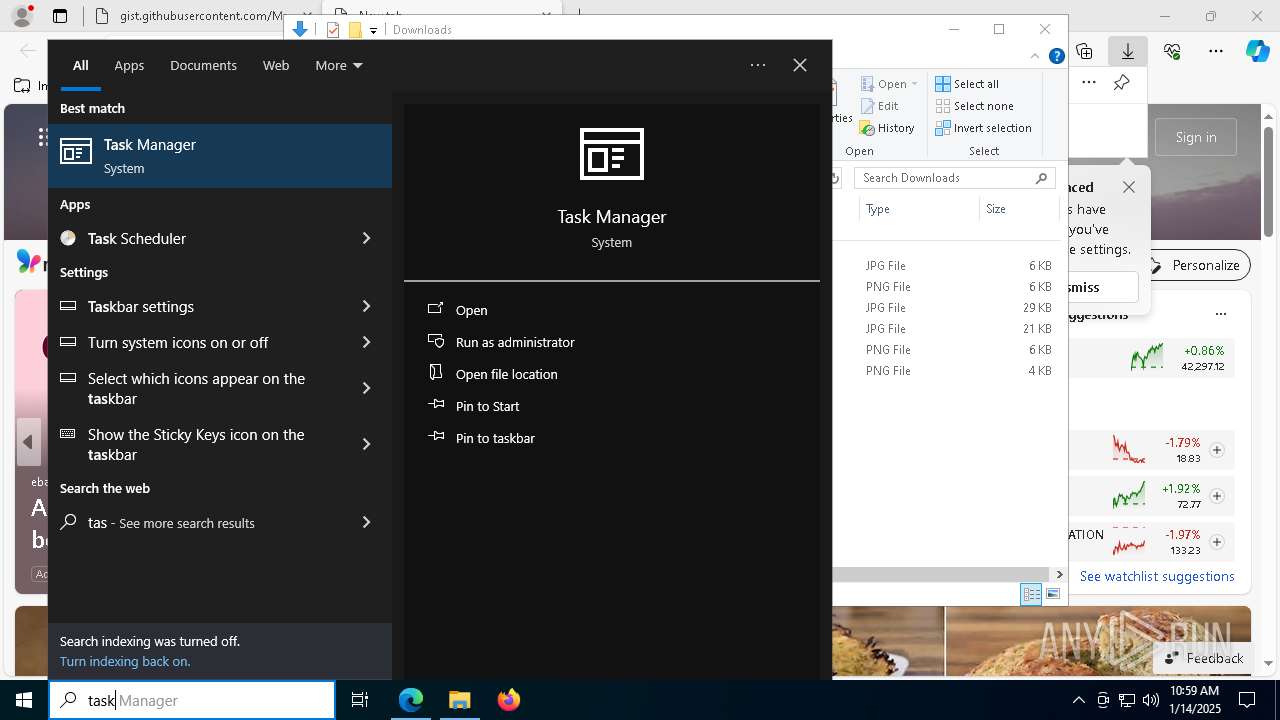Collapse the Downloads ribbon chevron
Image resolution: width=1280 pixels, height=720 pixels.
click(x=1035, y=57)
